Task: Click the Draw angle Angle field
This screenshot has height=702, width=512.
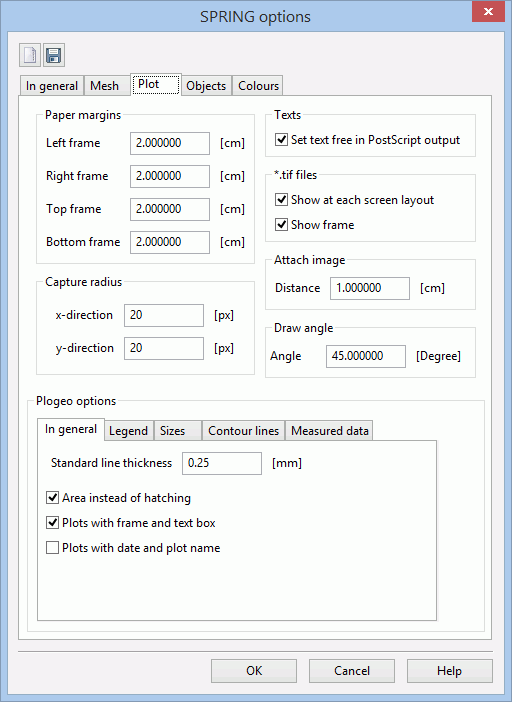Action: pos(366,356)
